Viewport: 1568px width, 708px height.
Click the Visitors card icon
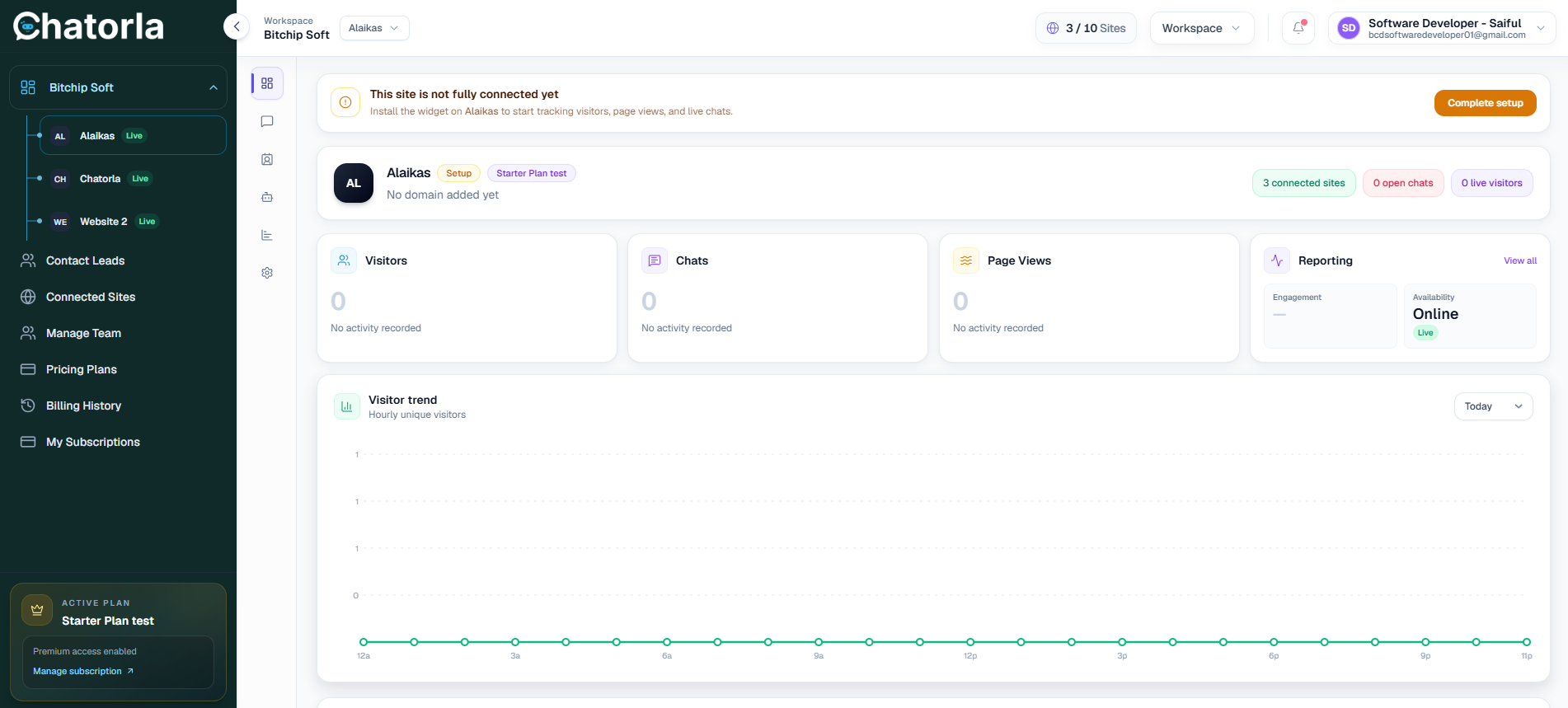click(344, 260)
